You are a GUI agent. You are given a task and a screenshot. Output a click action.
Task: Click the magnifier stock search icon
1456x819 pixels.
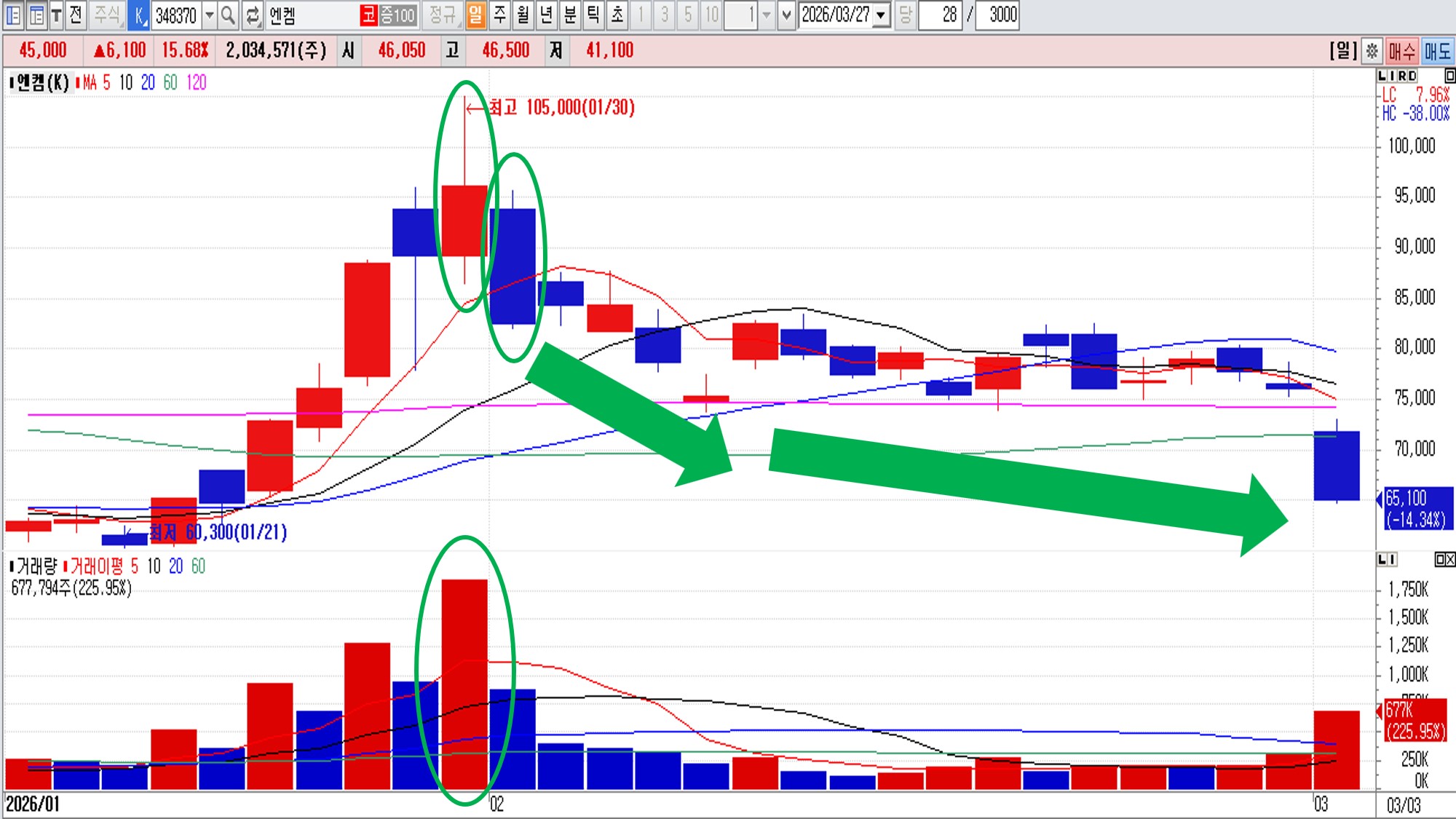(x=228, y=15)
